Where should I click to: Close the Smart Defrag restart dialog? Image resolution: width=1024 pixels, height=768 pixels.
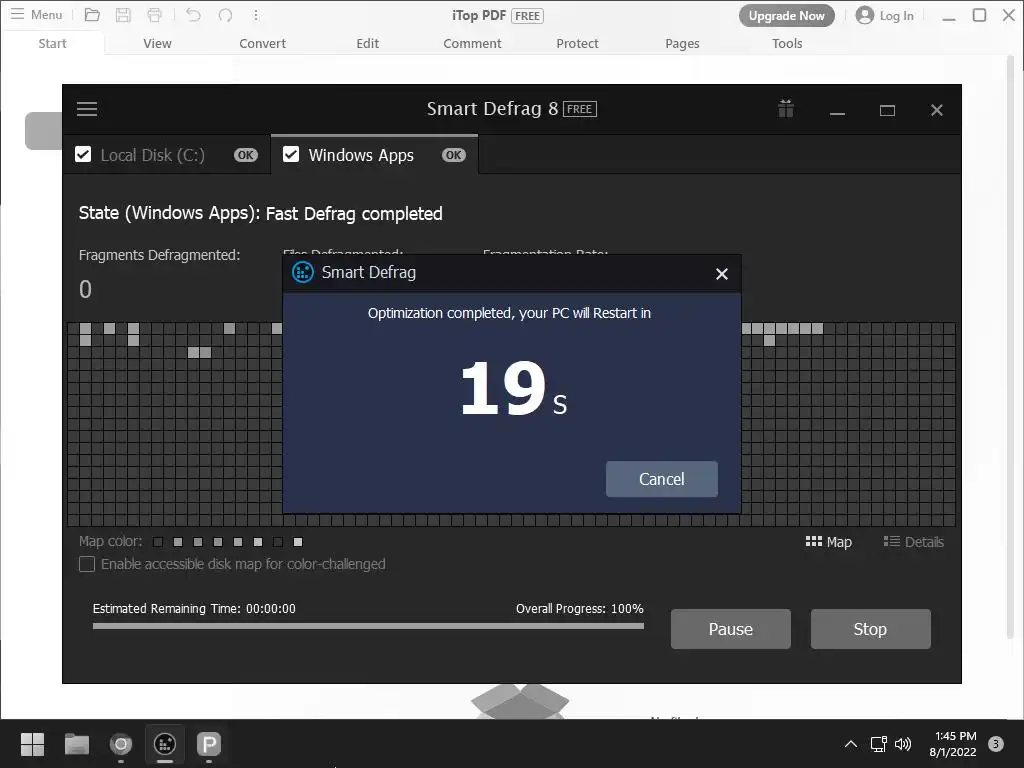click(722, 274)
